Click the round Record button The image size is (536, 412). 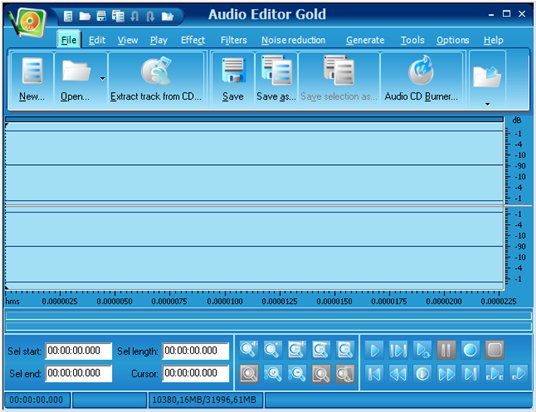470,350
